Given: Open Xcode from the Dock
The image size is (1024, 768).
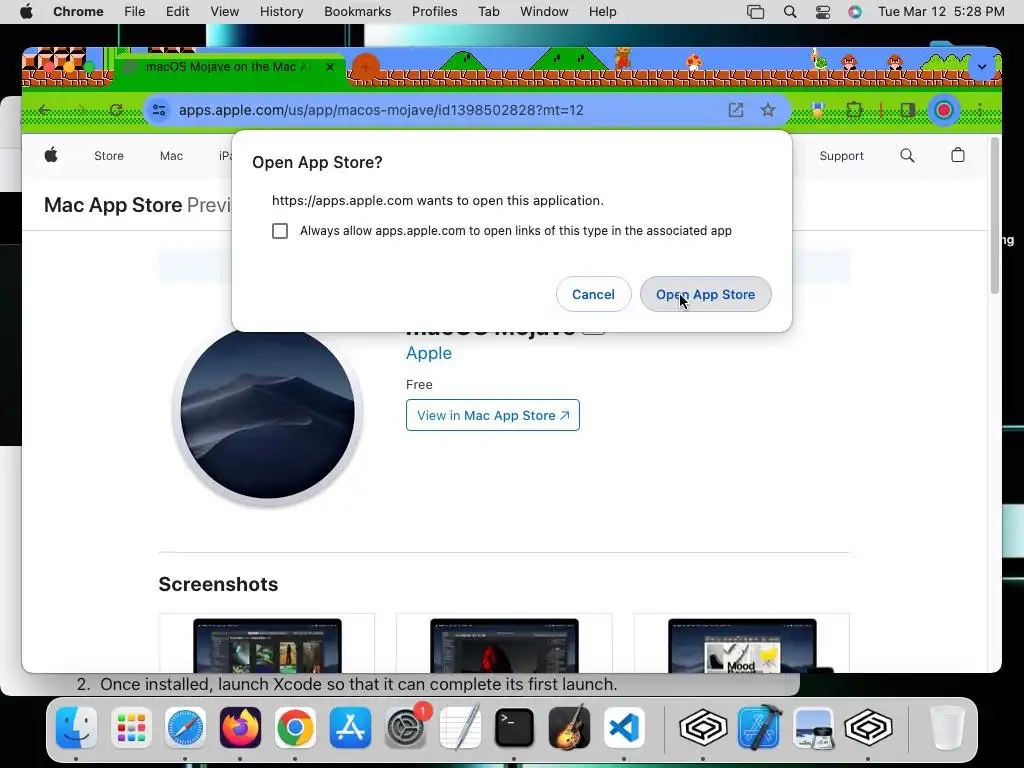Looking at the screenshot, I should (759, 728).
